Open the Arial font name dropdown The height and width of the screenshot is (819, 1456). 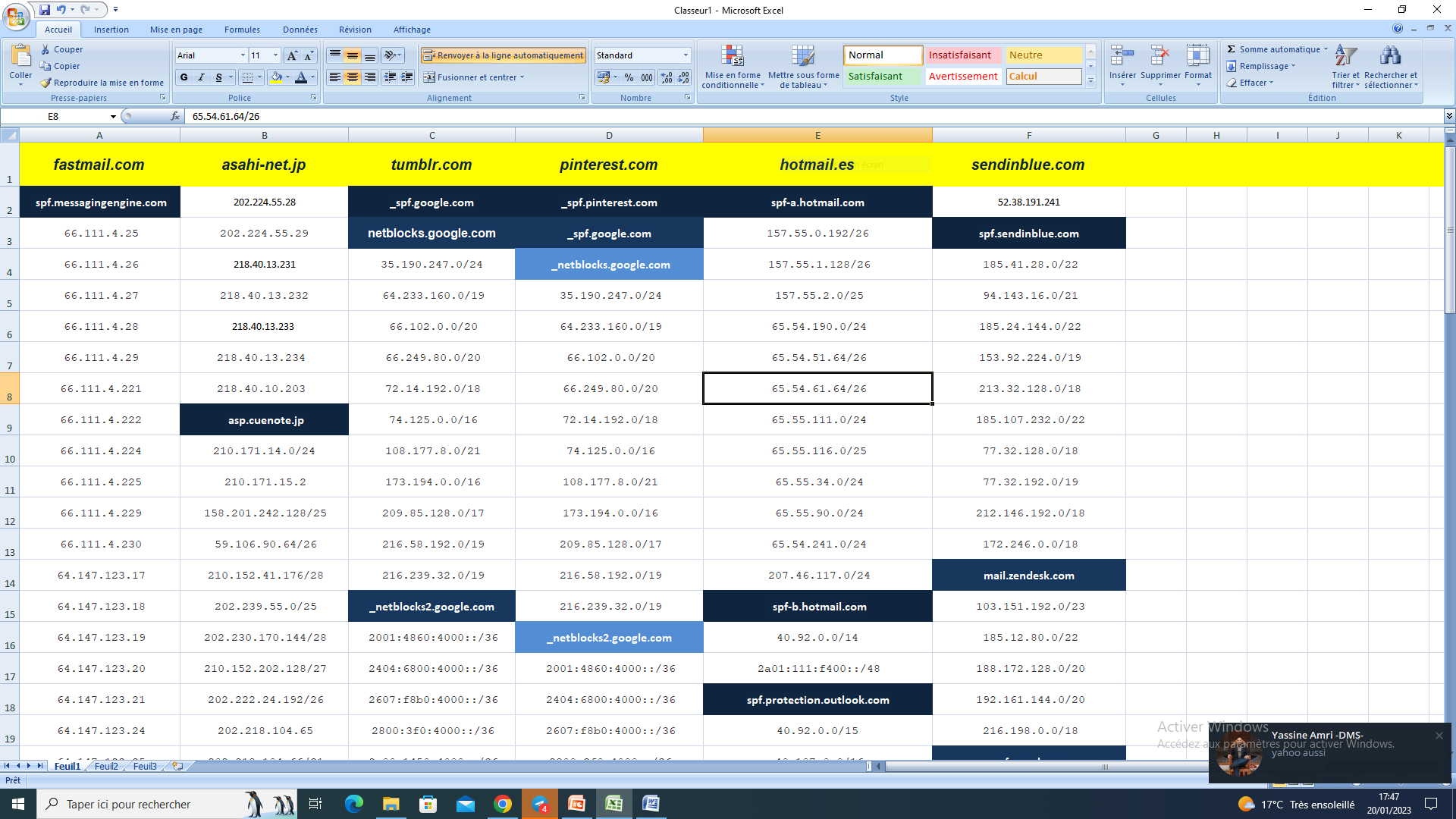(x=243, y=55)
